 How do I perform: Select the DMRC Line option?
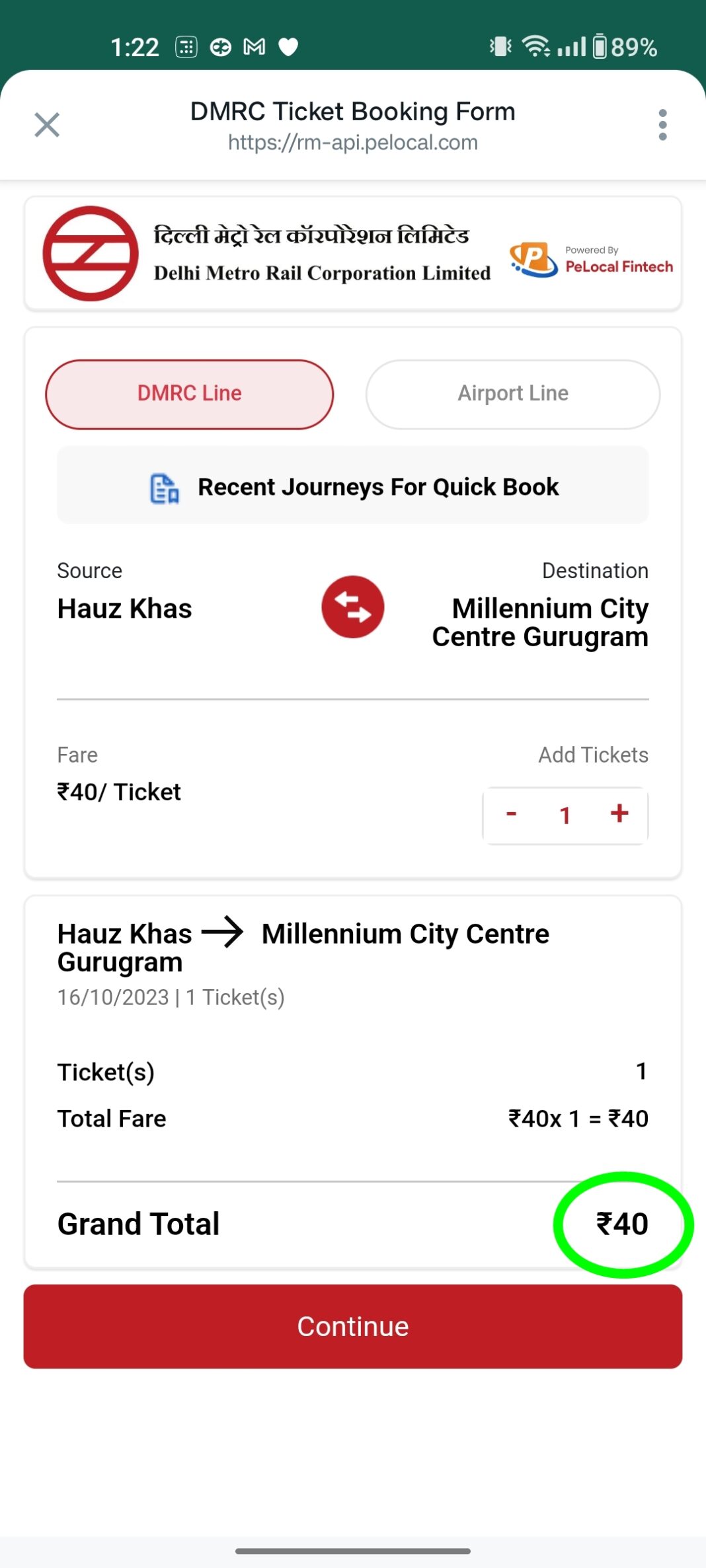pos(189,393)
